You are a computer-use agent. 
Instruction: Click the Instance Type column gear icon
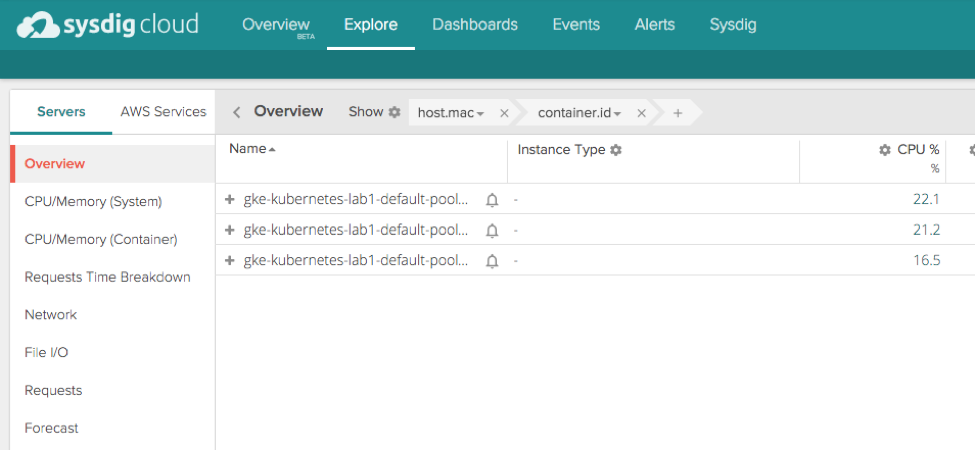pyautogui.click(x=616, y=150)
